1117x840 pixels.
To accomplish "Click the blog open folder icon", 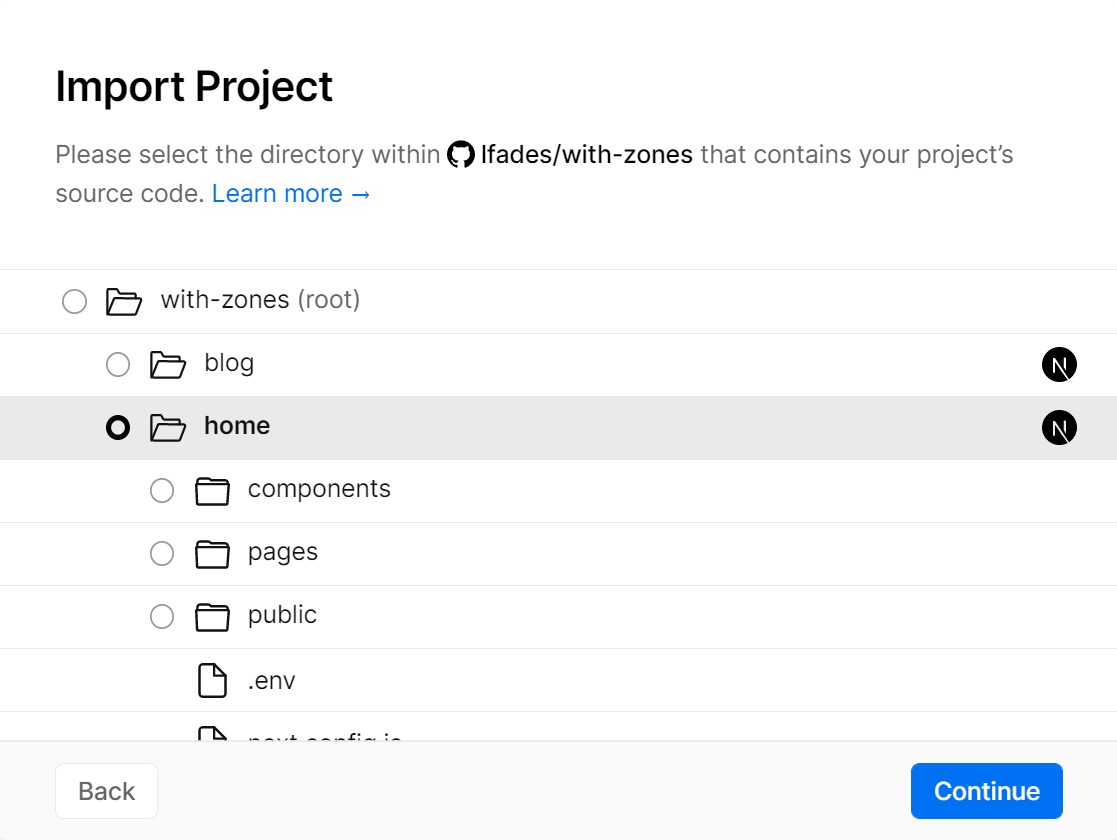I will (x=167, y=364).
